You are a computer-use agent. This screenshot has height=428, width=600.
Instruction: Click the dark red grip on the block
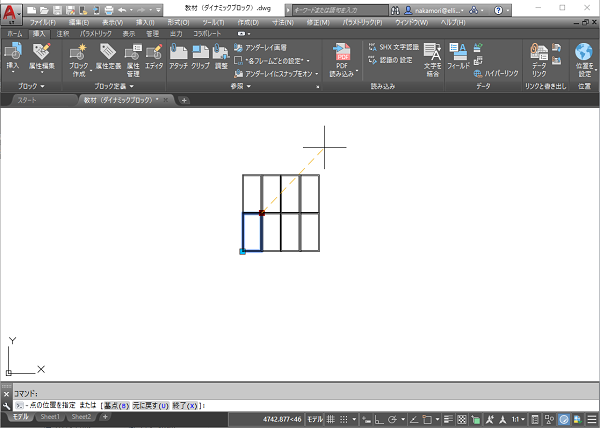click(x=262, y=213)
